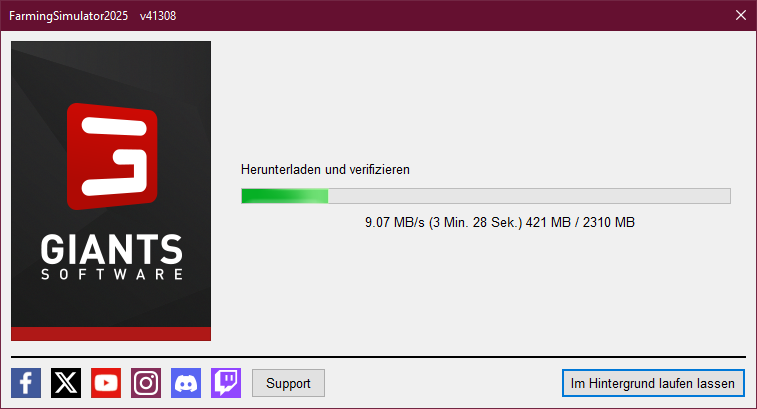757x409 pixels.
Task: Click the empty gray part of progress bar
Action: (x=529, y=196)
